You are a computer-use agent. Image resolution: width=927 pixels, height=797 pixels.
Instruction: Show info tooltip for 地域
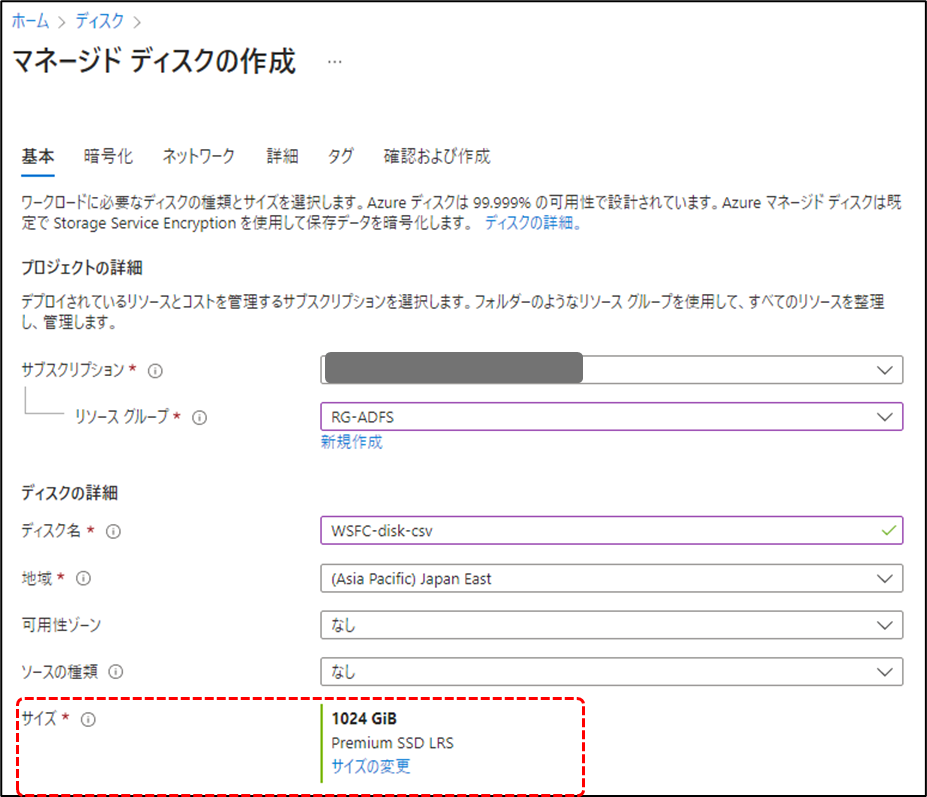pyautogui.click(x=83, y=578)
